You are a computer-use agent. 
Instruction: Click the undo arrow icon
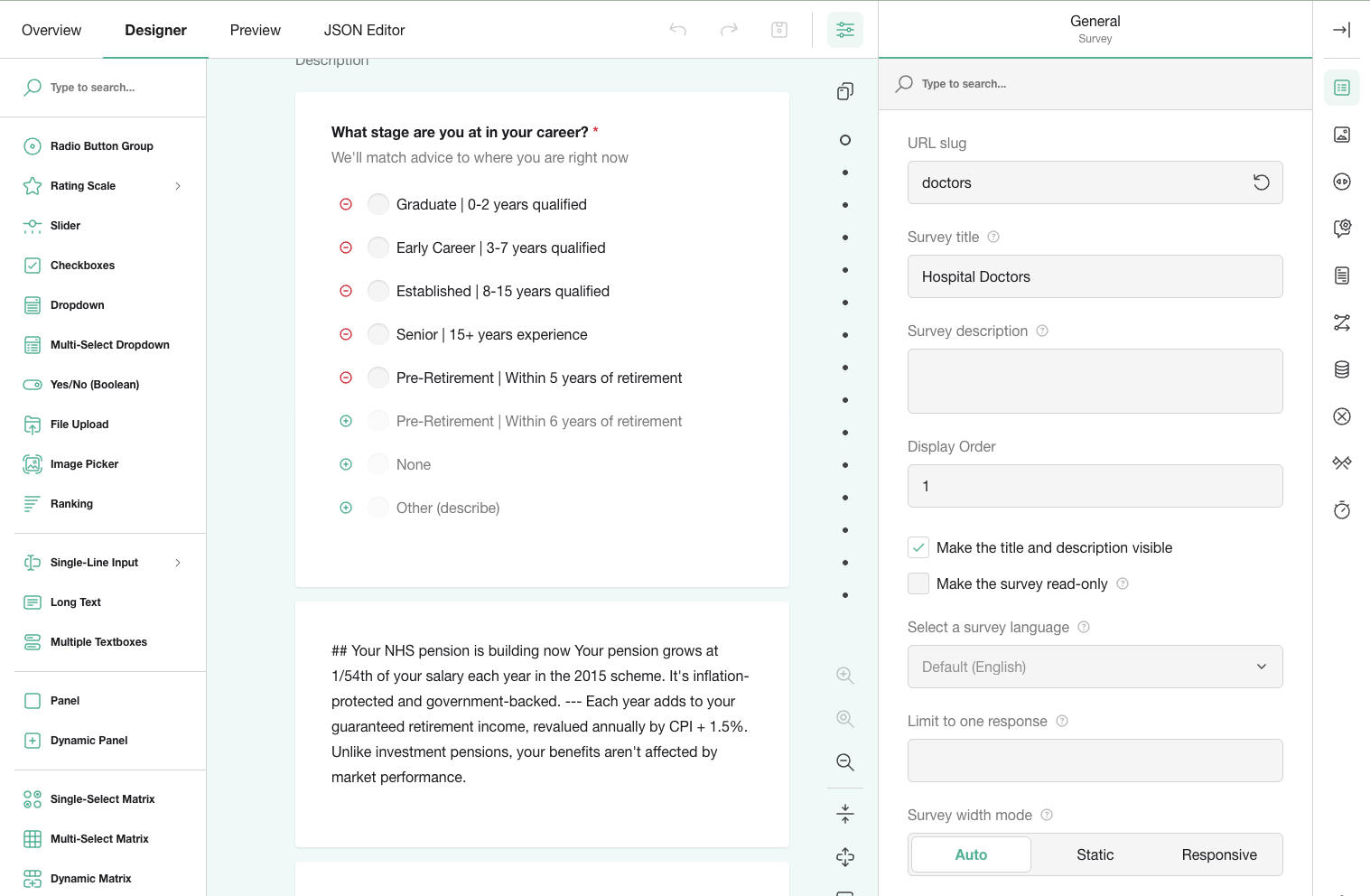(678, 30)
